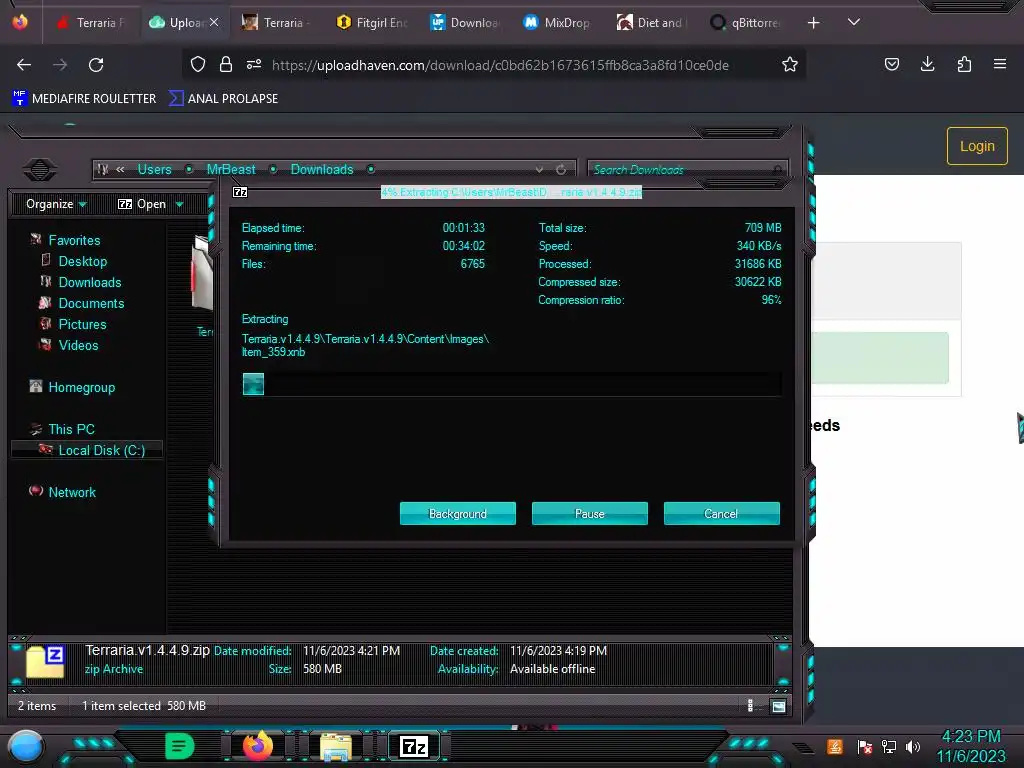1024x768 pixels.
Task: Go back in Firefox browser
Action: point(24,65)
